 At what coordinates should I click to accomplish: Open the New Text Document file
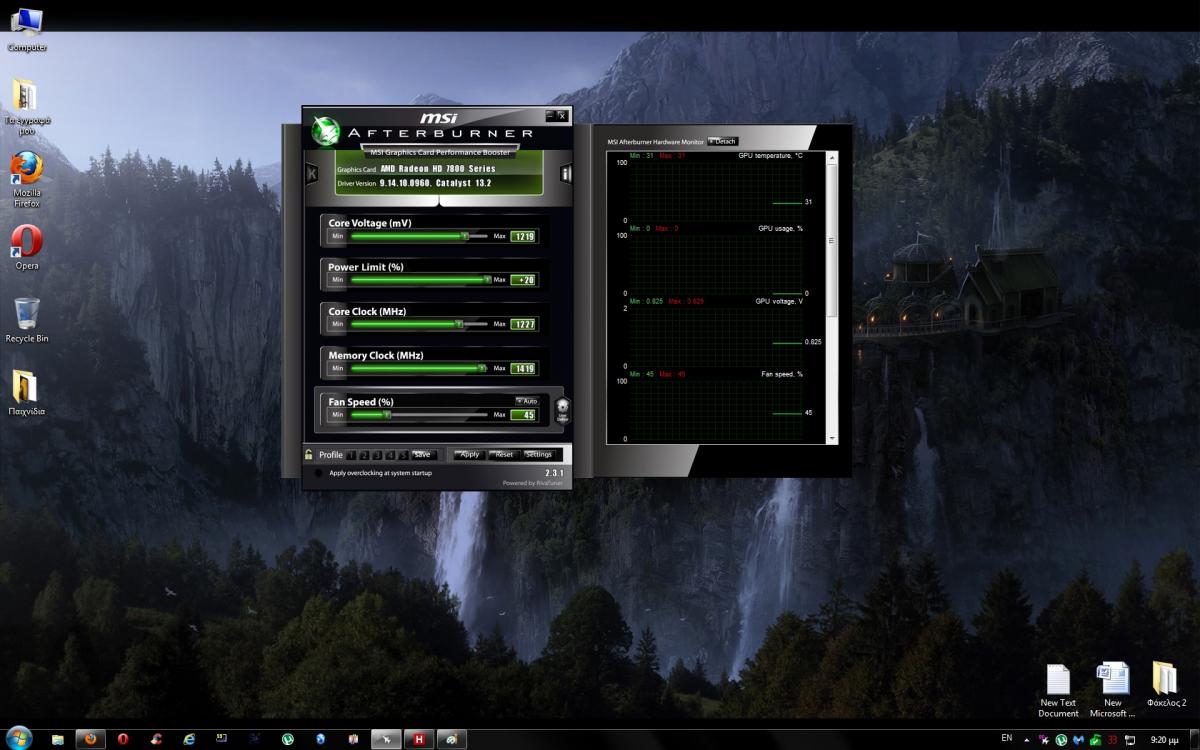point(1058,690)
